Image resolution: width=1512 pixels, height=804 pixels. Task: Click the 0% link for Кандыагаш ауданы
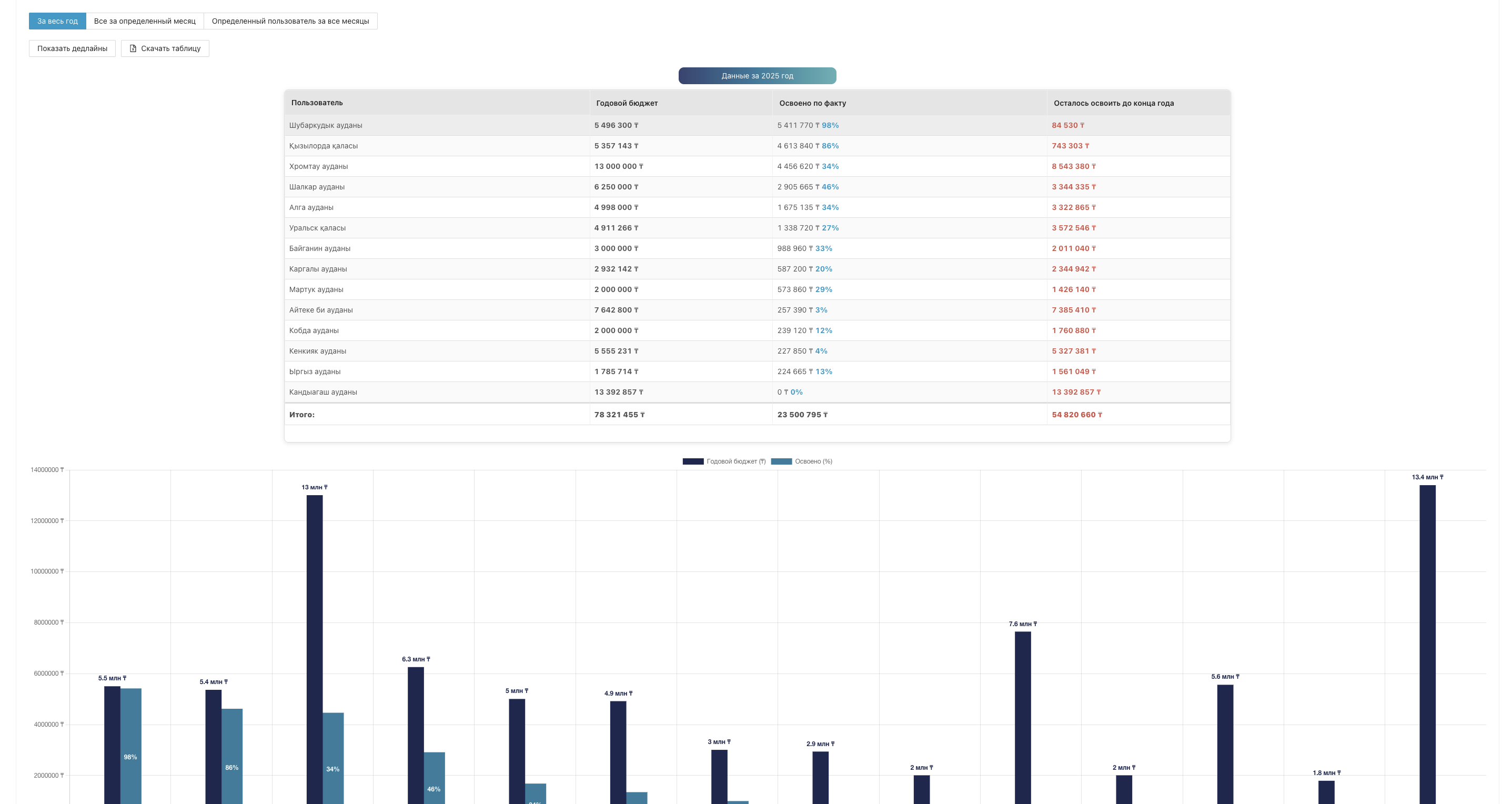point(795,391)
